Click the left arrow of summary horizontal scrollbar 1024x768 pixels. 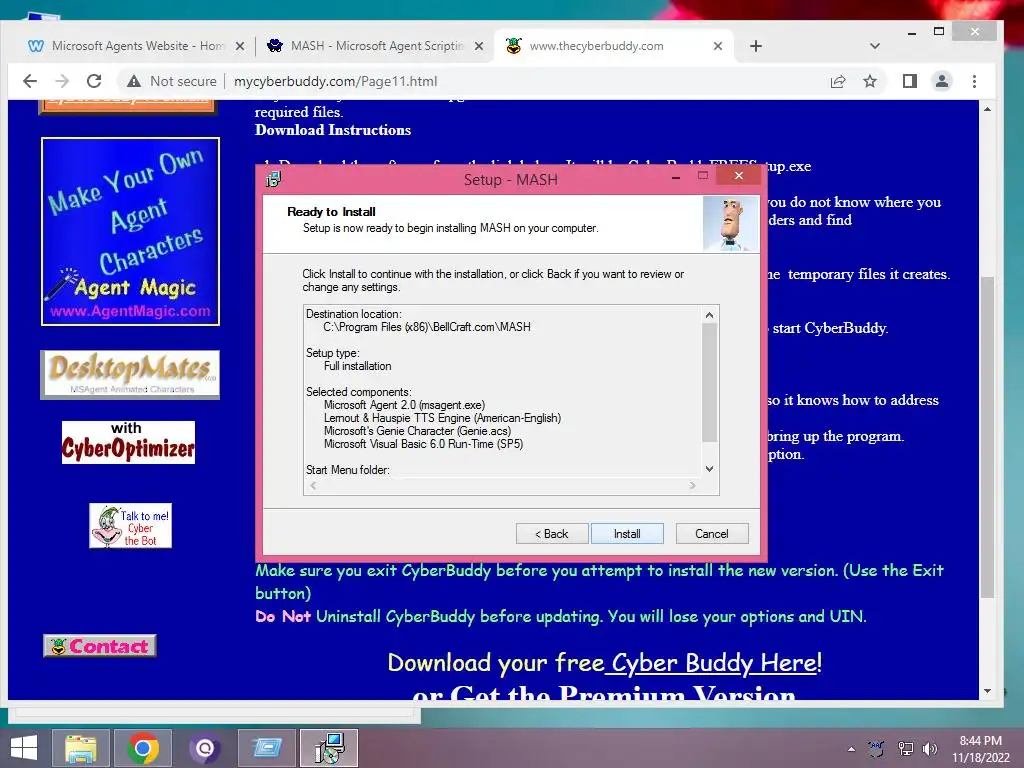tap(313, 485)
